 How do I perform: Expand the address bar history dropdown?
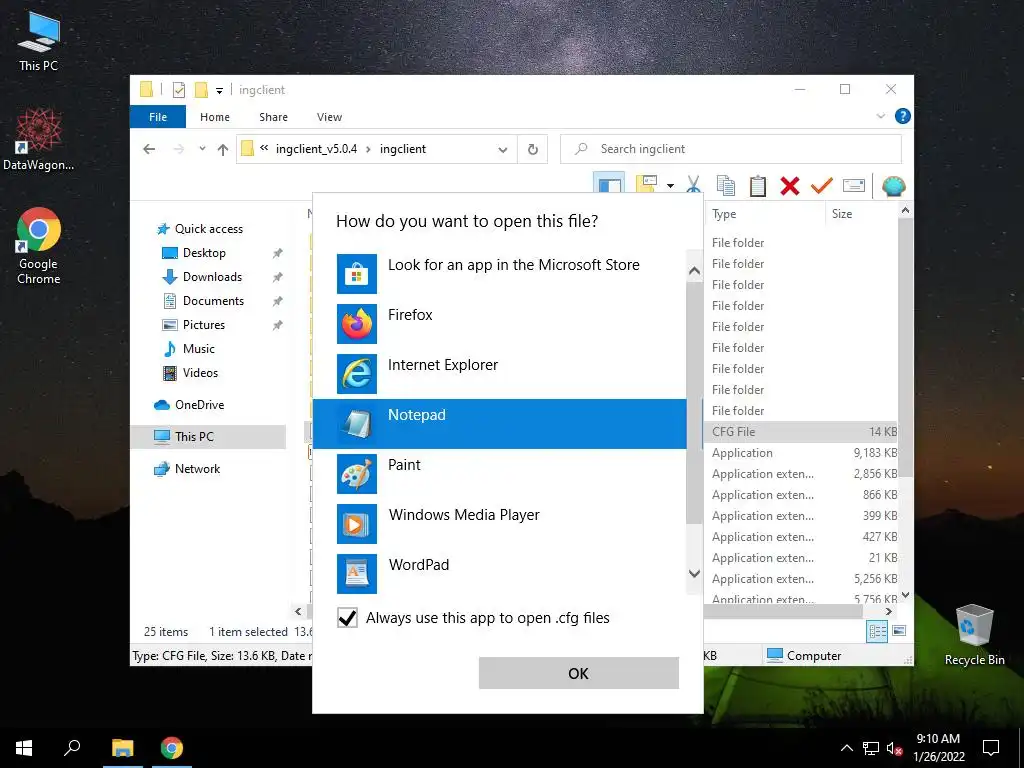tap(503, 150)
